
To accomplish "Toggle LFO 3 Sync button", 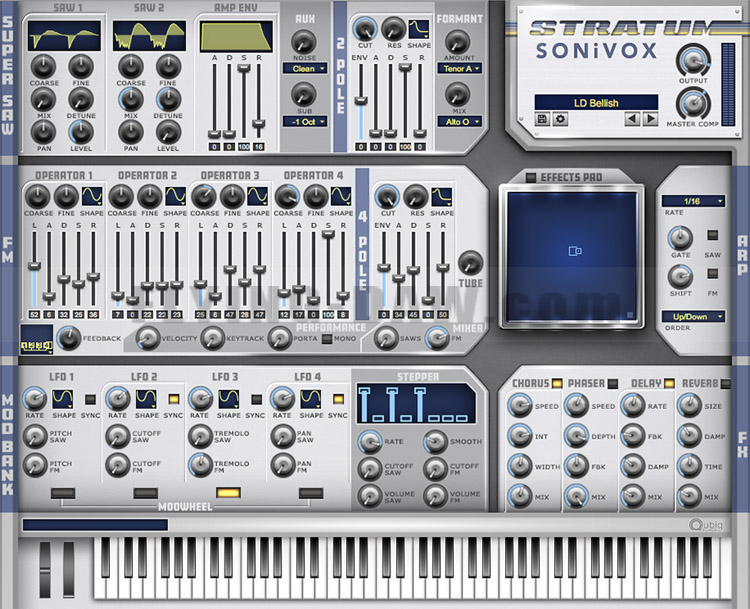I will click(256, 399).
